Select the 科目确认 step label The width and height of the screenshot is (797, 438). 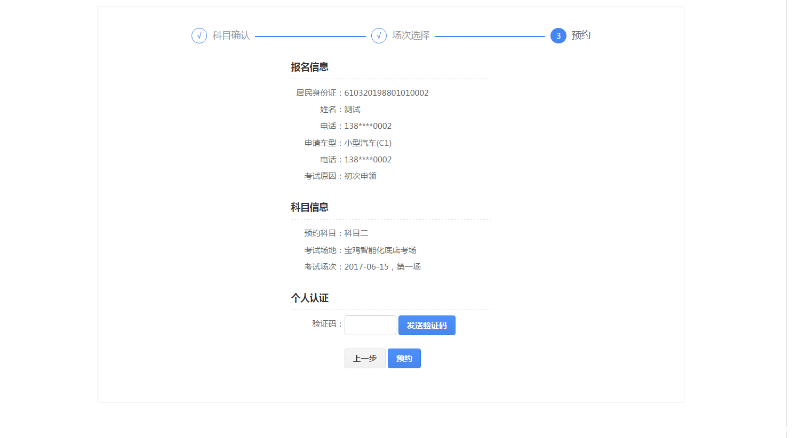(231, 36)
